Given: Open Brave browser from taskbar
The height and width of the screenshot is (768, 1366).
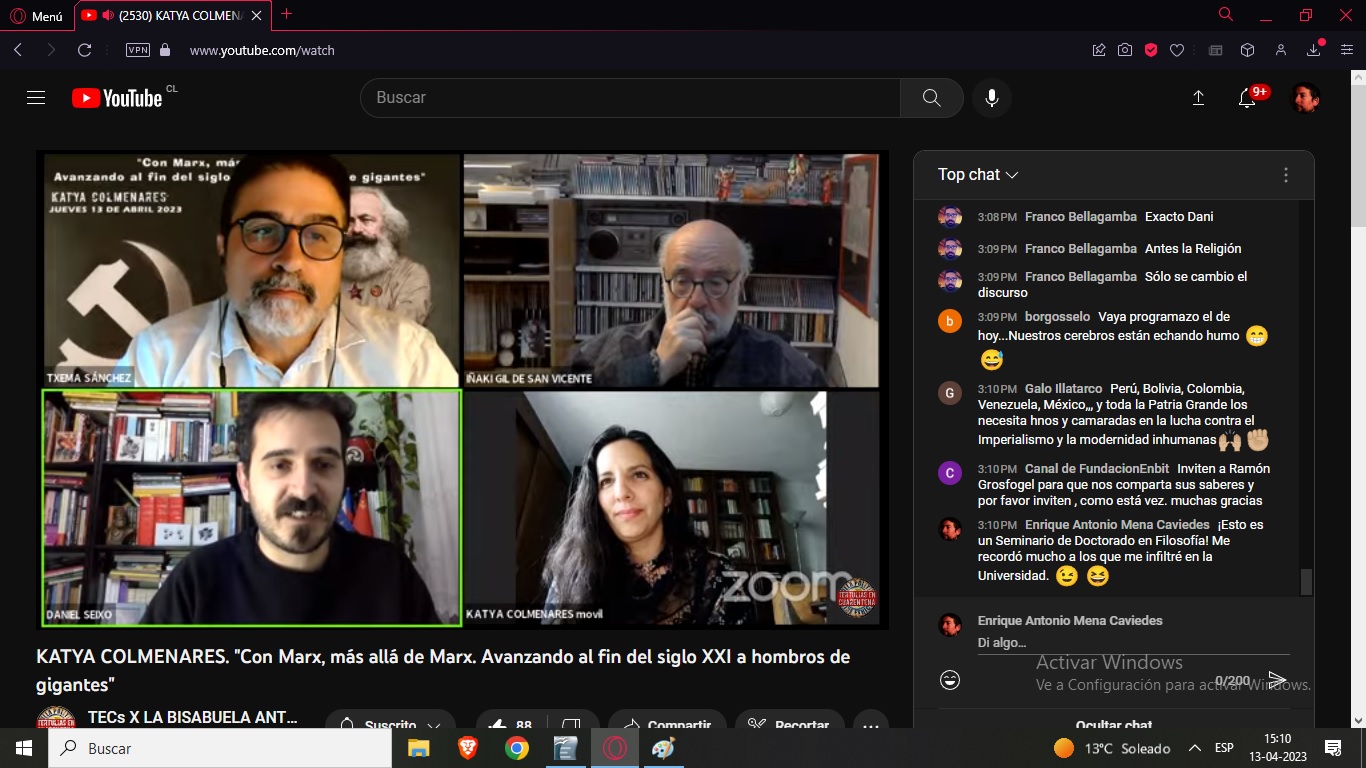Looking at the screenshot, I should pos(467,748).
